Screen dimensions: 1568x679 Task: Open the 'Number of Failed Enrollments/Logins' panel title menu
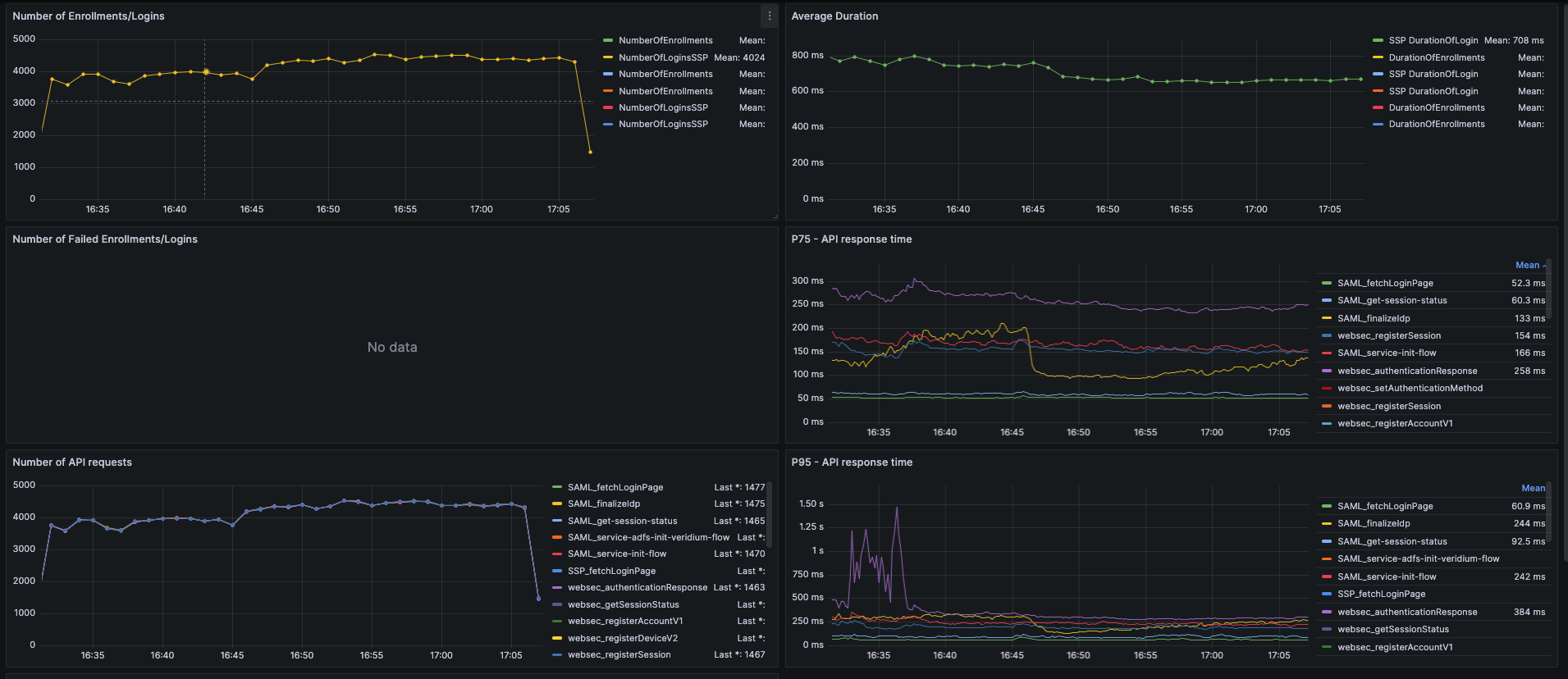(x=105, y=239)
